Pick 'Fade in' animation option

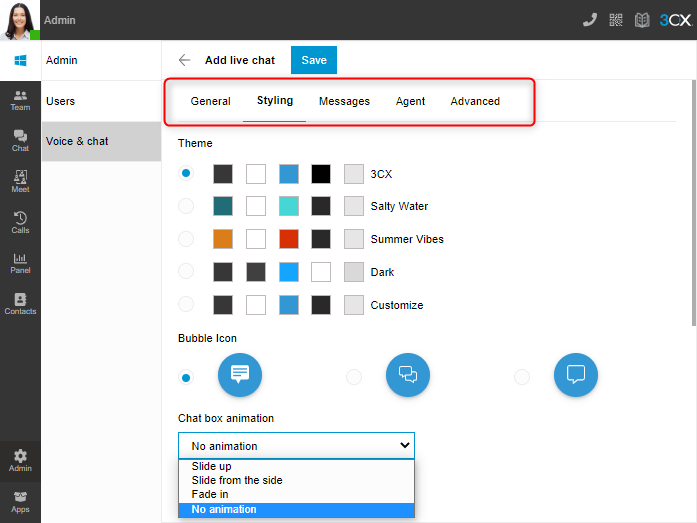click(x=210, y=495)
